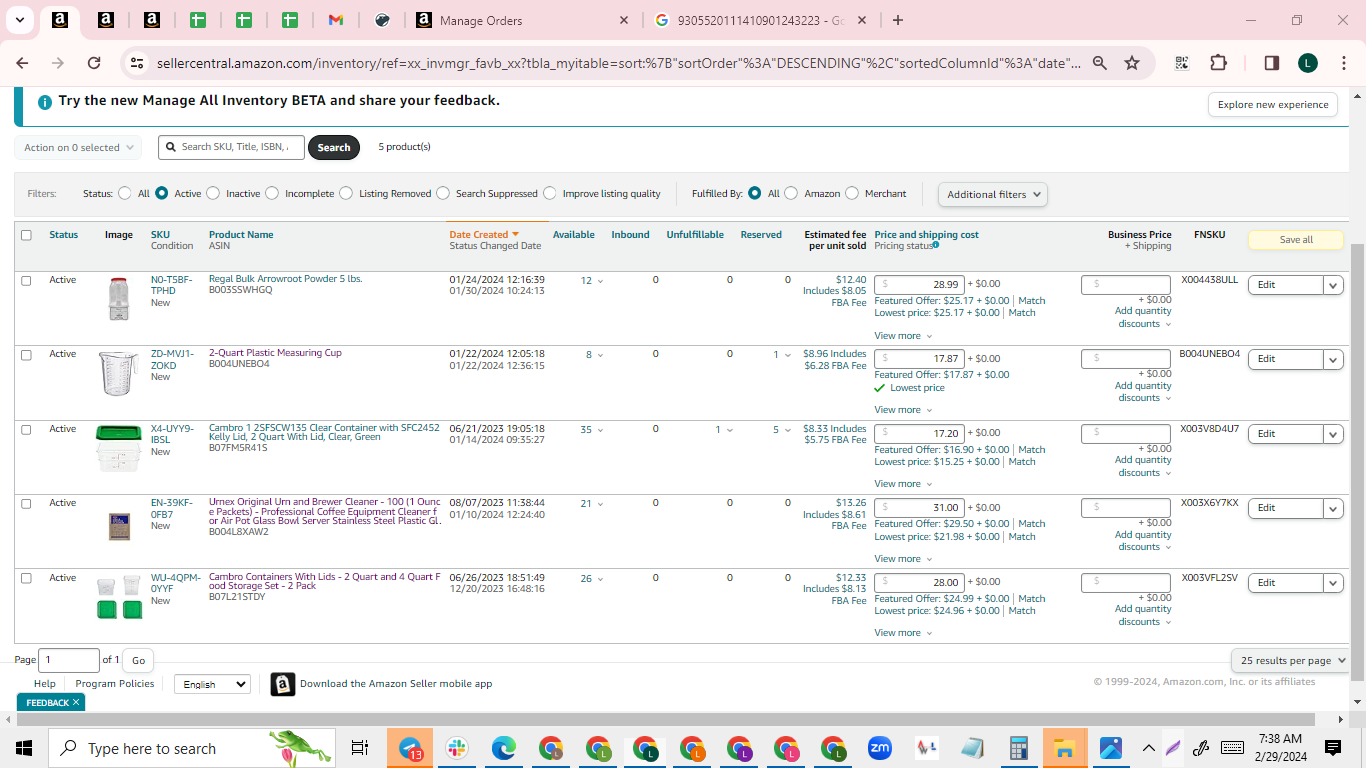Open the Action on 0 selected dropdown
Screen dimensions: 1366x768
tap(78, 147)
